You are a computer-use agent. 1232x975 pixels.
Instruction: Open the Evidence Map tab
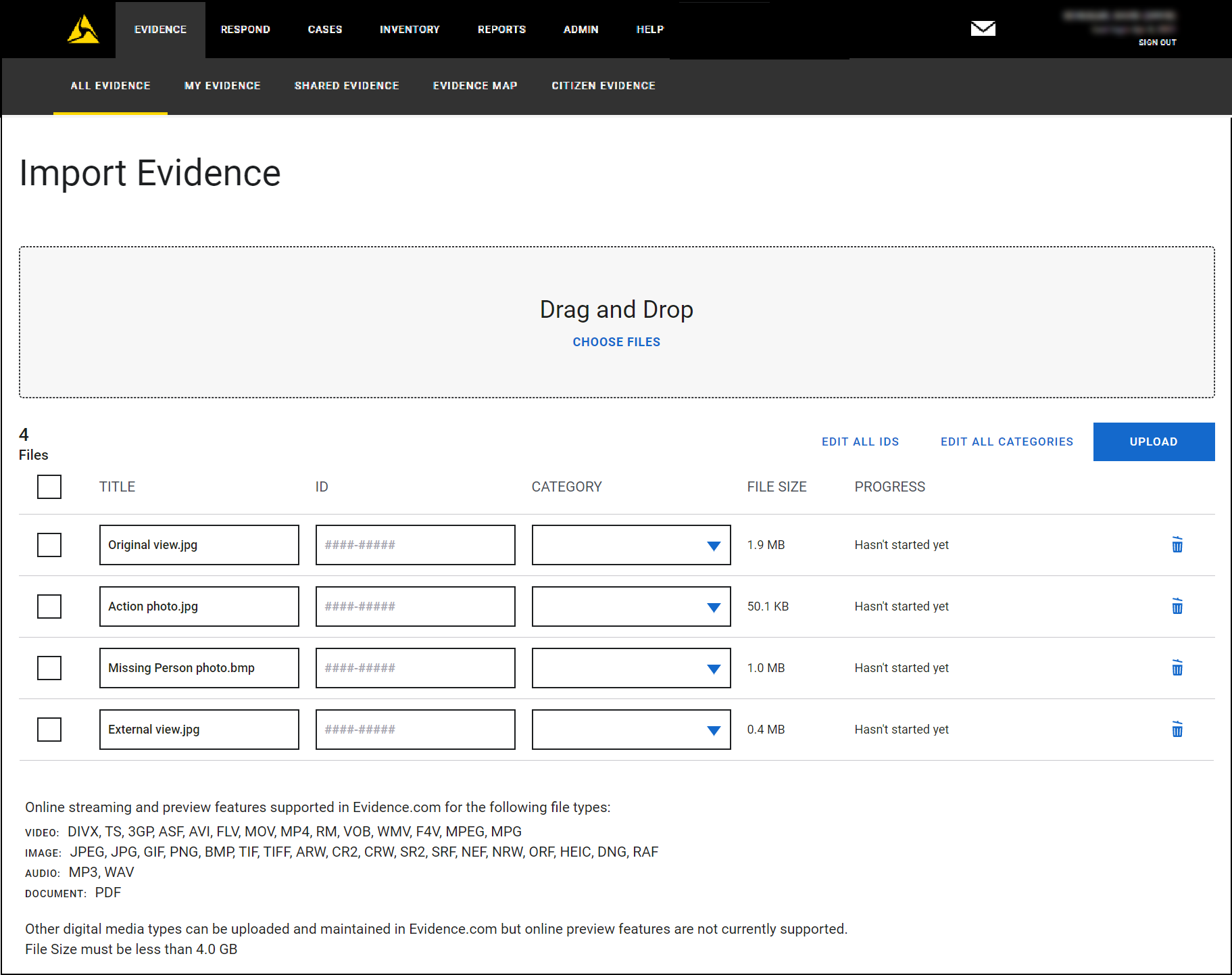[x=475, y=86]
